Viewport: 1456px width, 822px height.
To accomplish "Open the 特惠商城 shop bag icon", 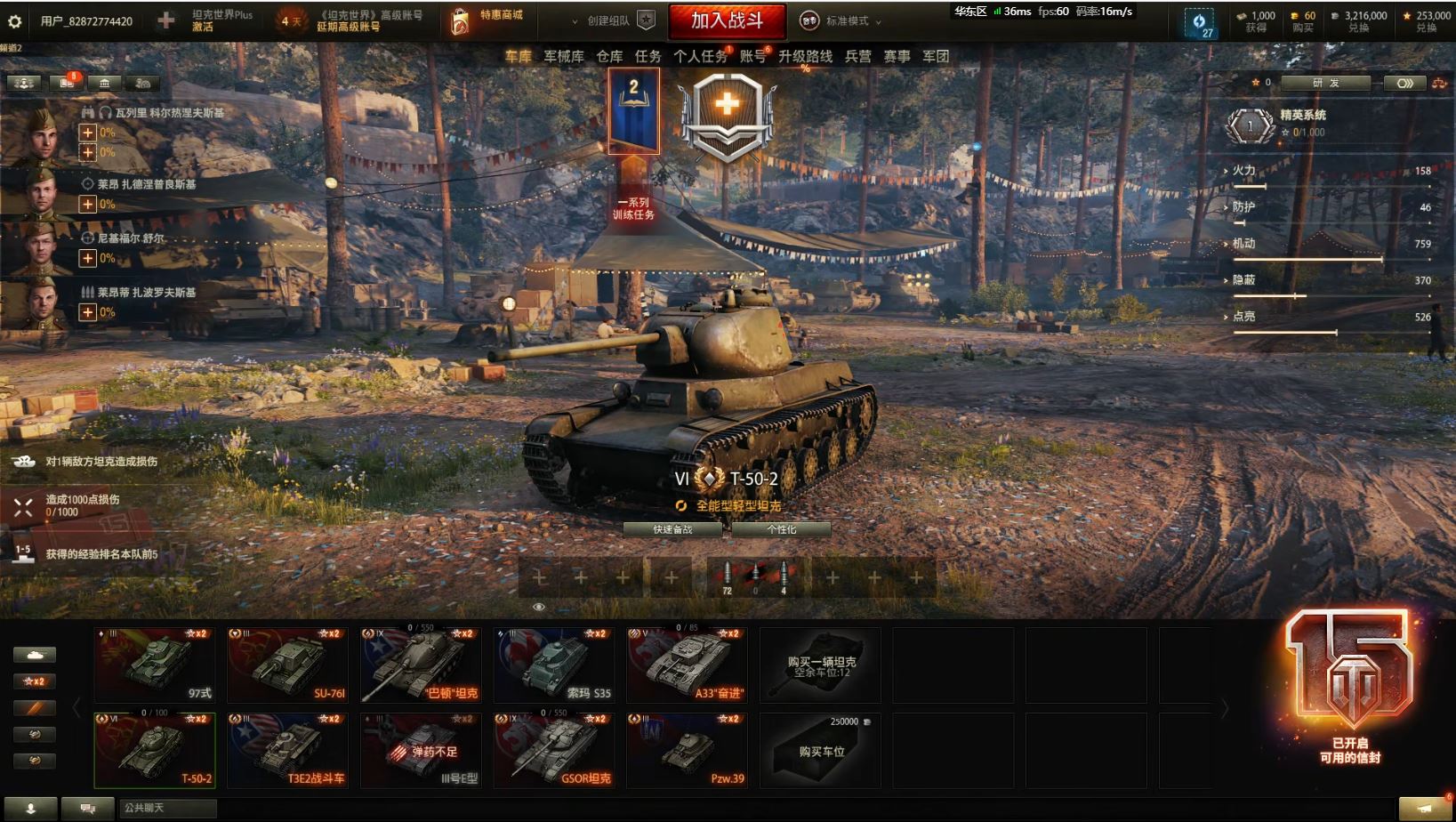I will pyautogui.click(x=460, y=21).
